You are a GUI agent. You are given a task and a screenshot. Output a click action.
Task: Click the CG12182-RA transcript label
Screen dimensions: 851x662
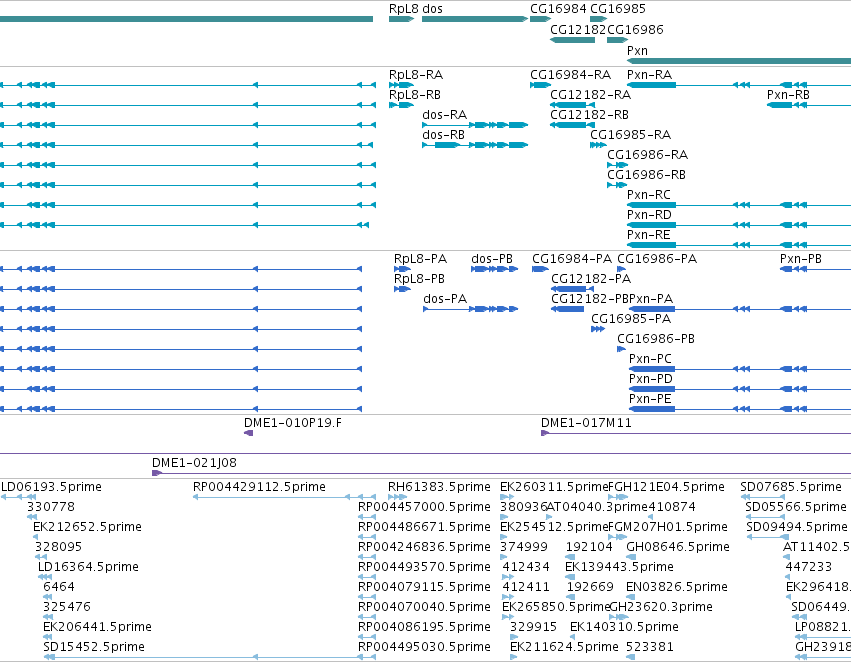[x=590, y=95]
